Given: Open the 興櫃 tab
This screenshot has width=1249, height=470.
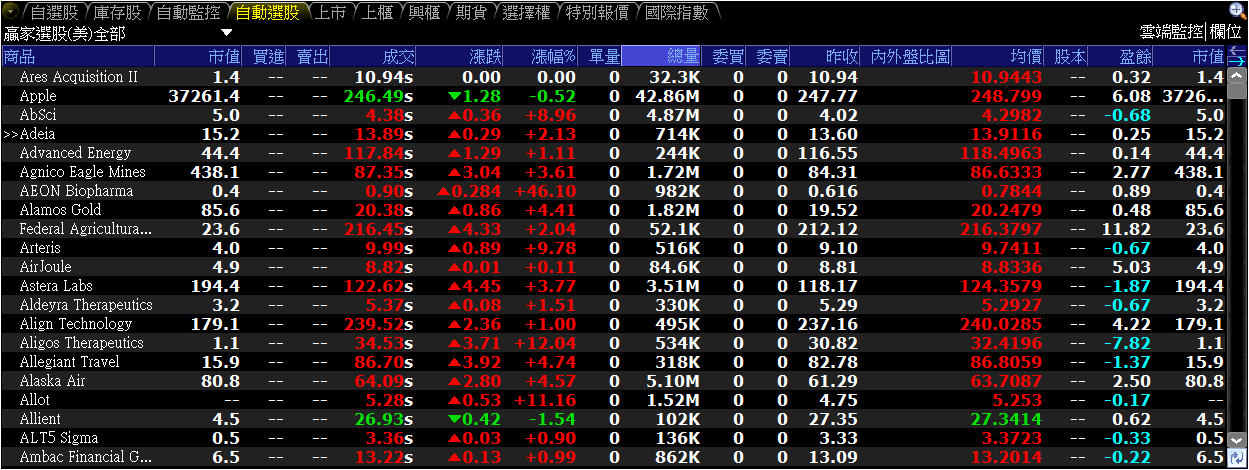Looking at the screenshot, I should 424,13.
